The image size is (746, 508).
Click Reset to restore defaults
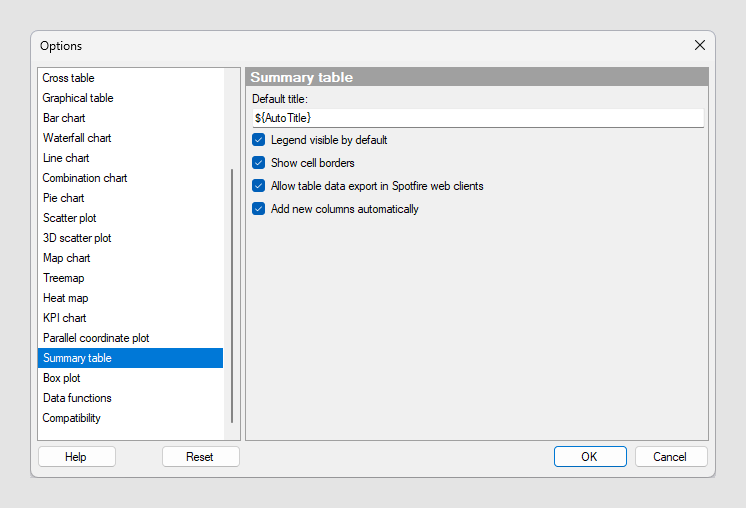point(200,457)
